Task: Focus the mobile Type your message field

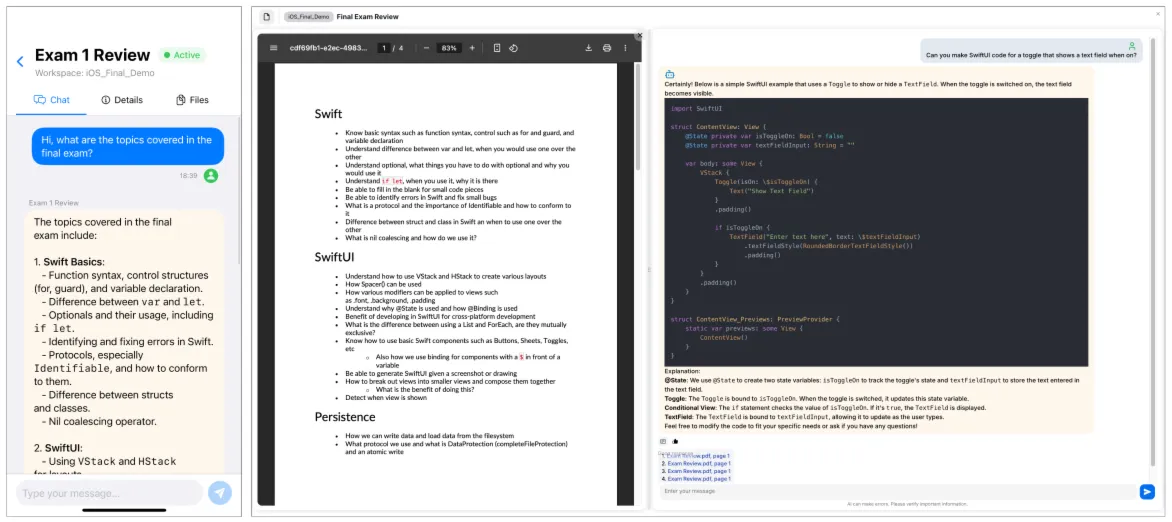Action: click(x=109, y=493)
